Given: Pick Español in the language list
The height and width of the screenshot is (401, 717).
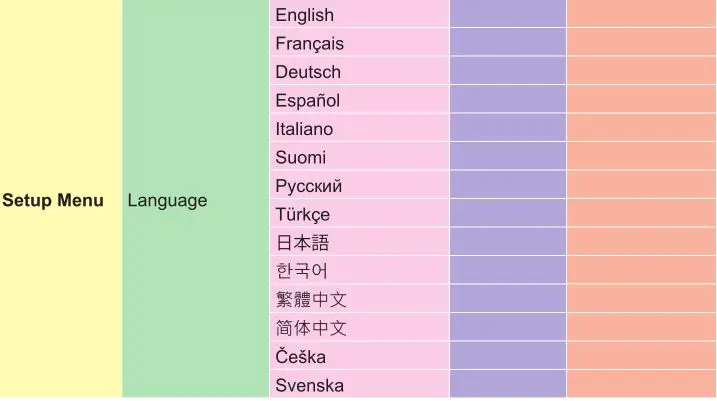Looking at the screenshot, I should (x=308, y=100).
